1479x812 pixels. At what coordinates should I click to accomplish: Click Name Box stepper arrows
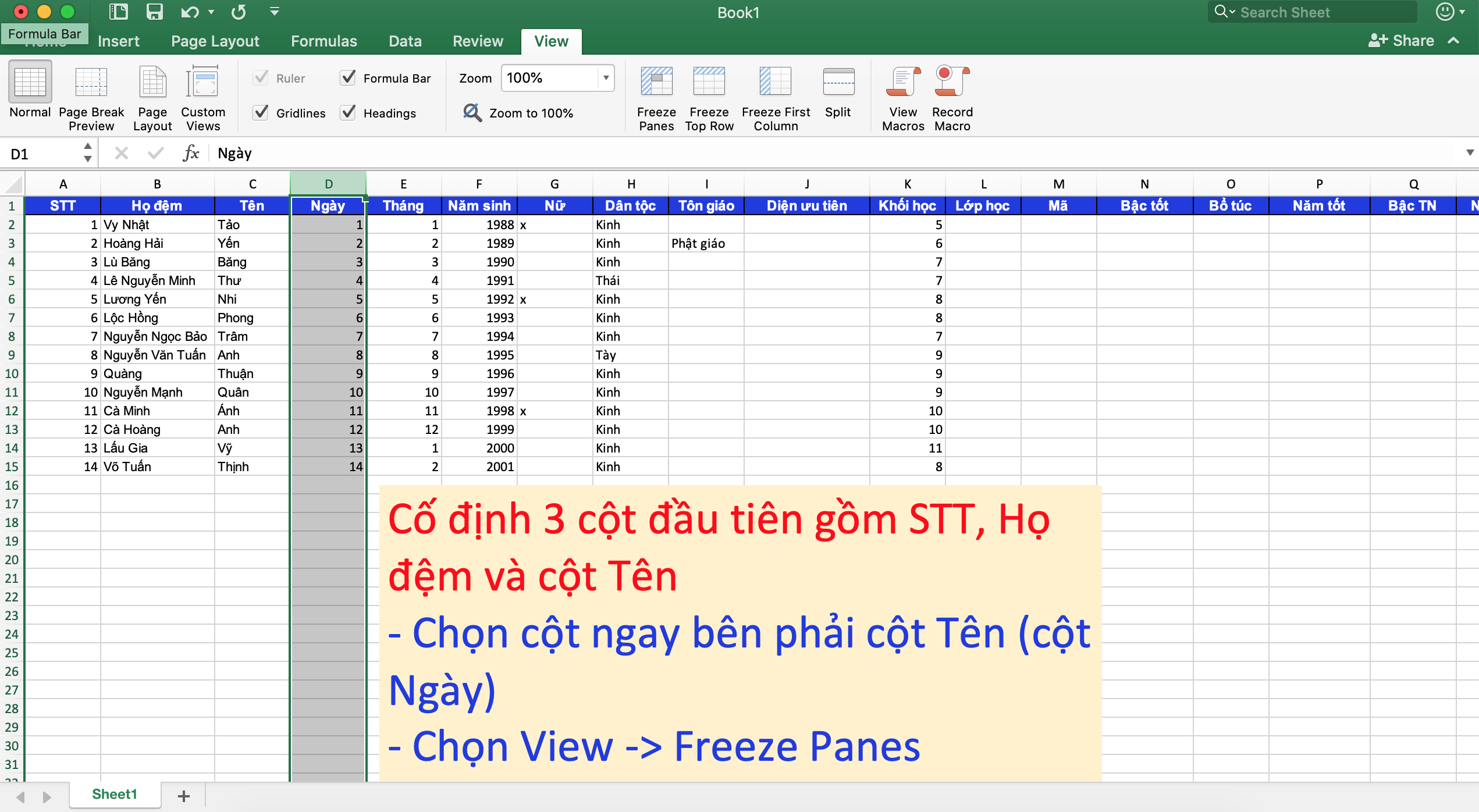87,153
